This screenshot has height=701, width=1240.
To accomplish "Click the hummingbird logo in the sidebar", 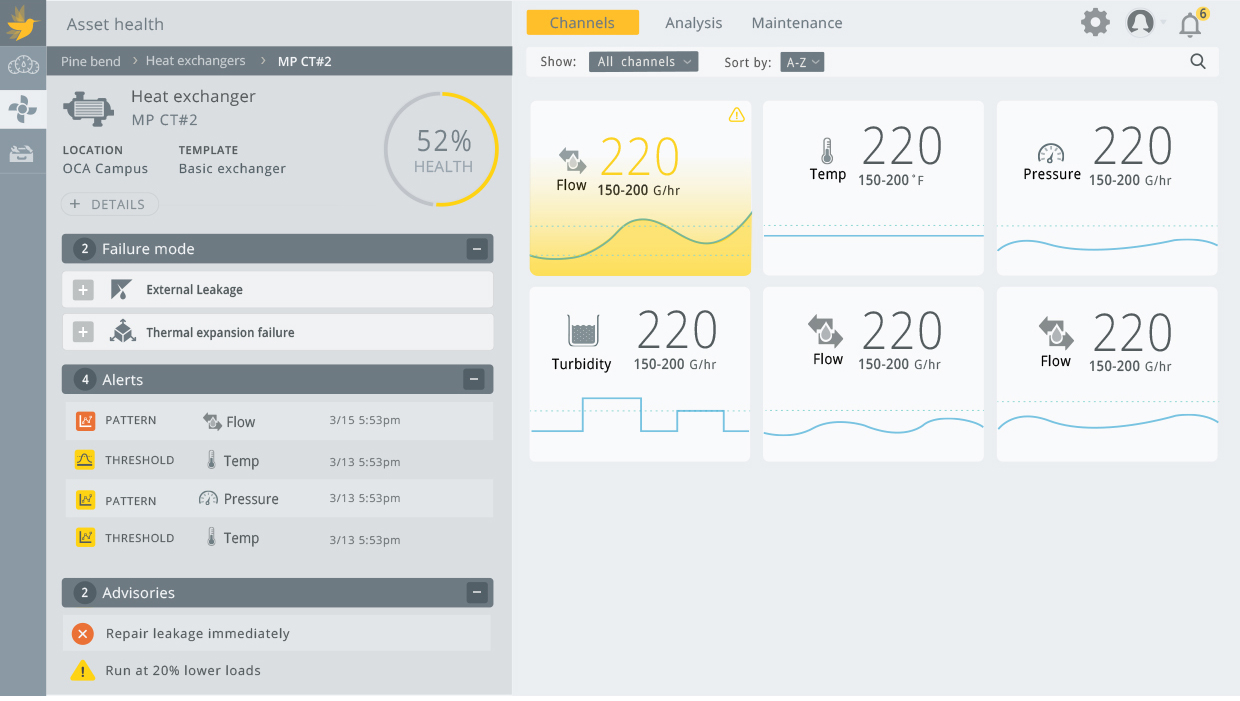I will coord(22,20).
